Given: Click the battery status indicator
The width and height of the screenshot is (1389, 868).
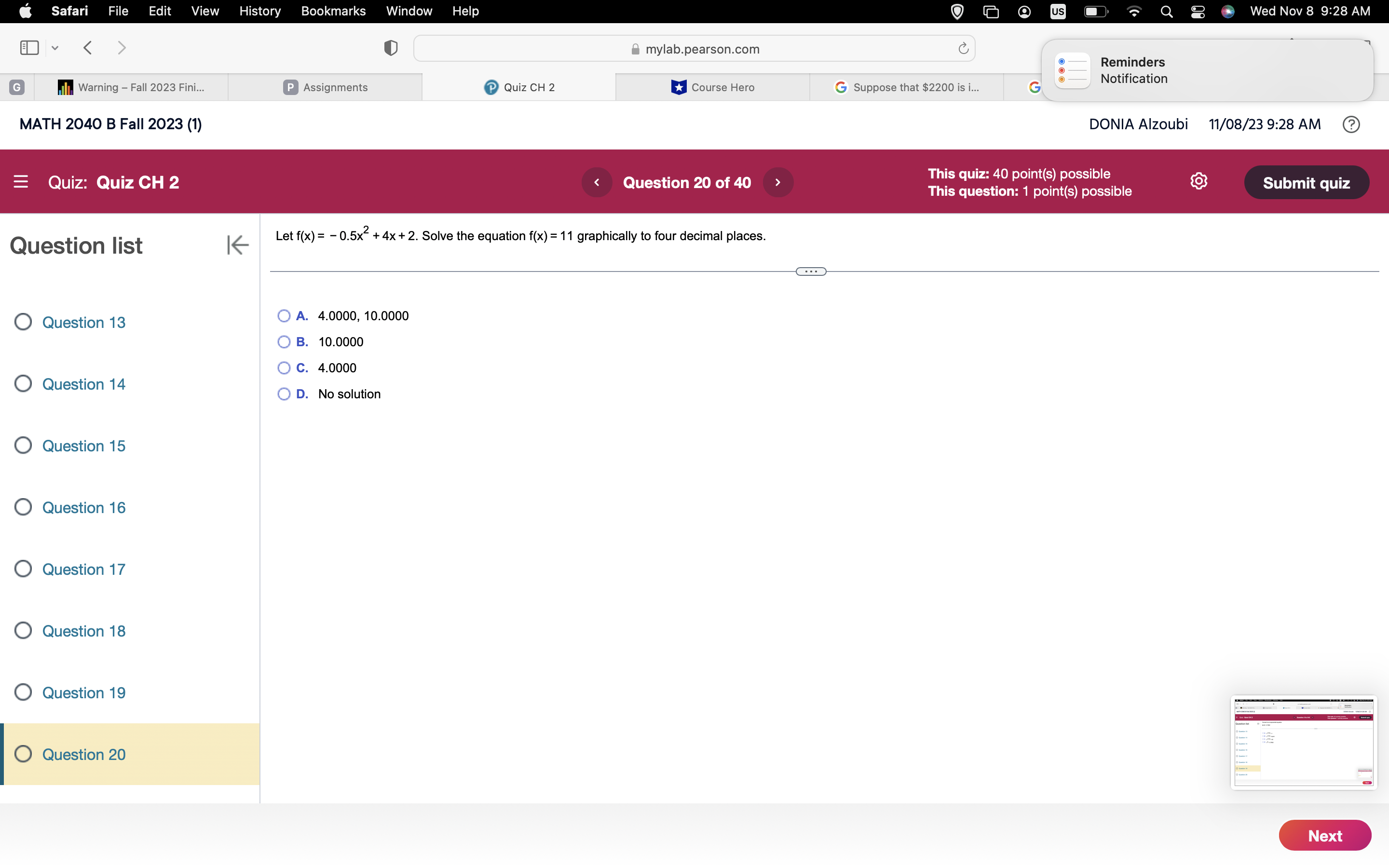Looking at the screenshot, I should [1095, 11].
